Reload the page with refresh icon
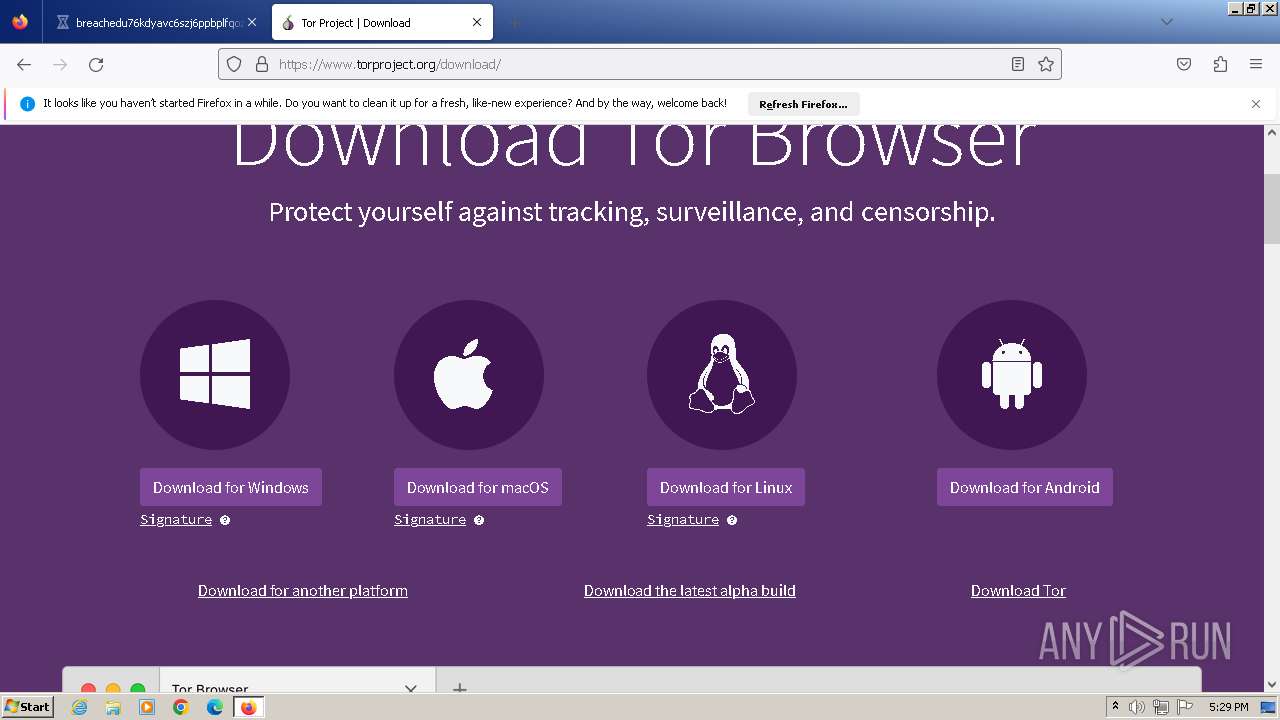The height and width of the screenshot is (720, 1280). (96, 64)
